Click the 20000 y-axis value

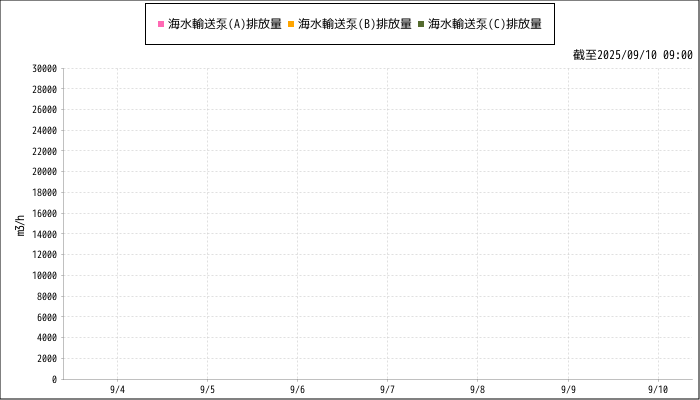tap(45, 172)
